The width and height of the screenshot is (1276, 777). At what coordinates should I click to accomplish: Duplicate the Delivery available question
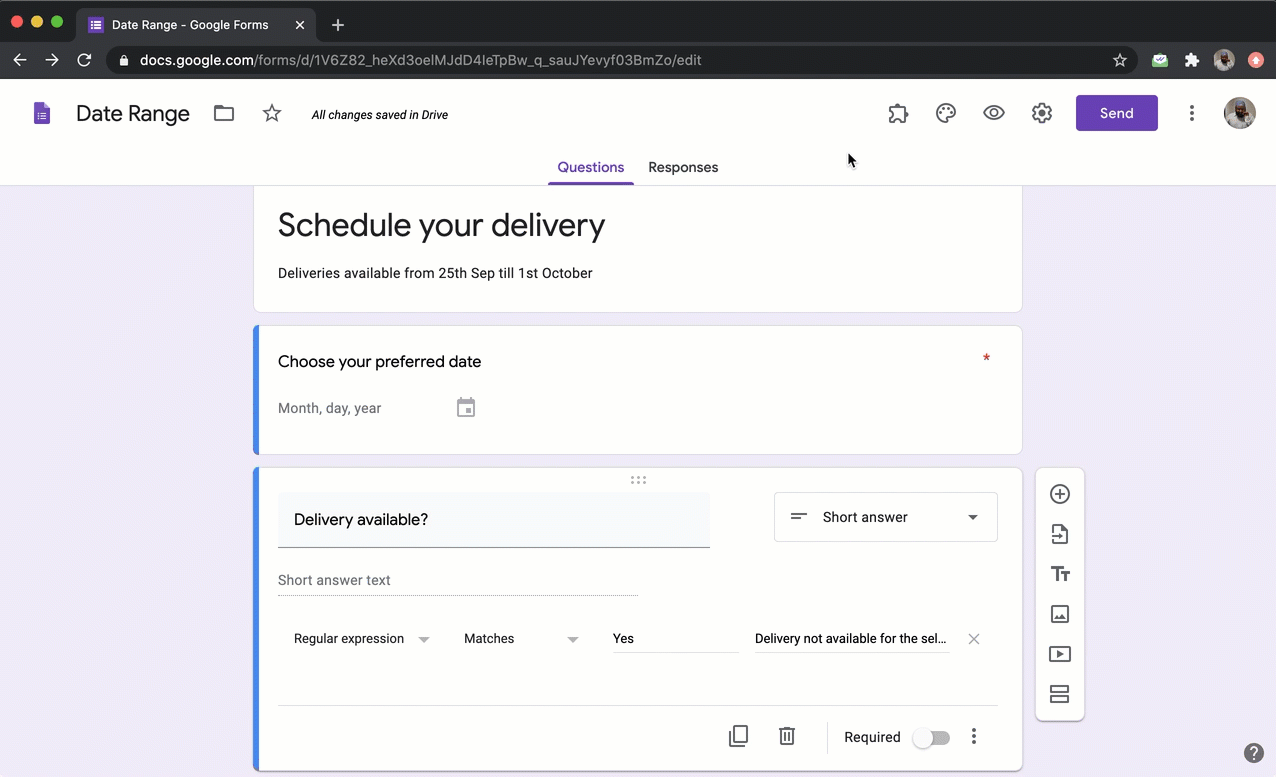738,737
